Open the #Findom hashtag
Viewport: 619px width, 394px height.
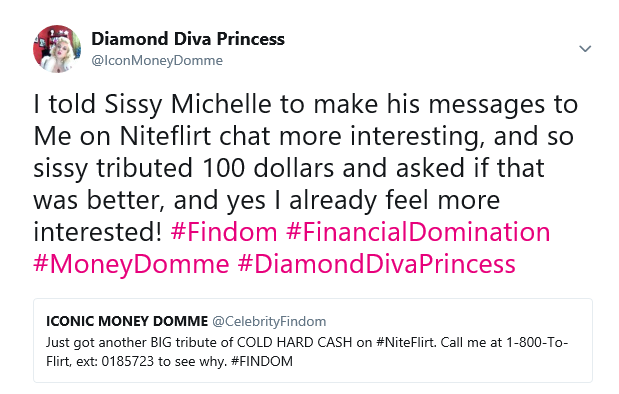[x=224, y=232]
